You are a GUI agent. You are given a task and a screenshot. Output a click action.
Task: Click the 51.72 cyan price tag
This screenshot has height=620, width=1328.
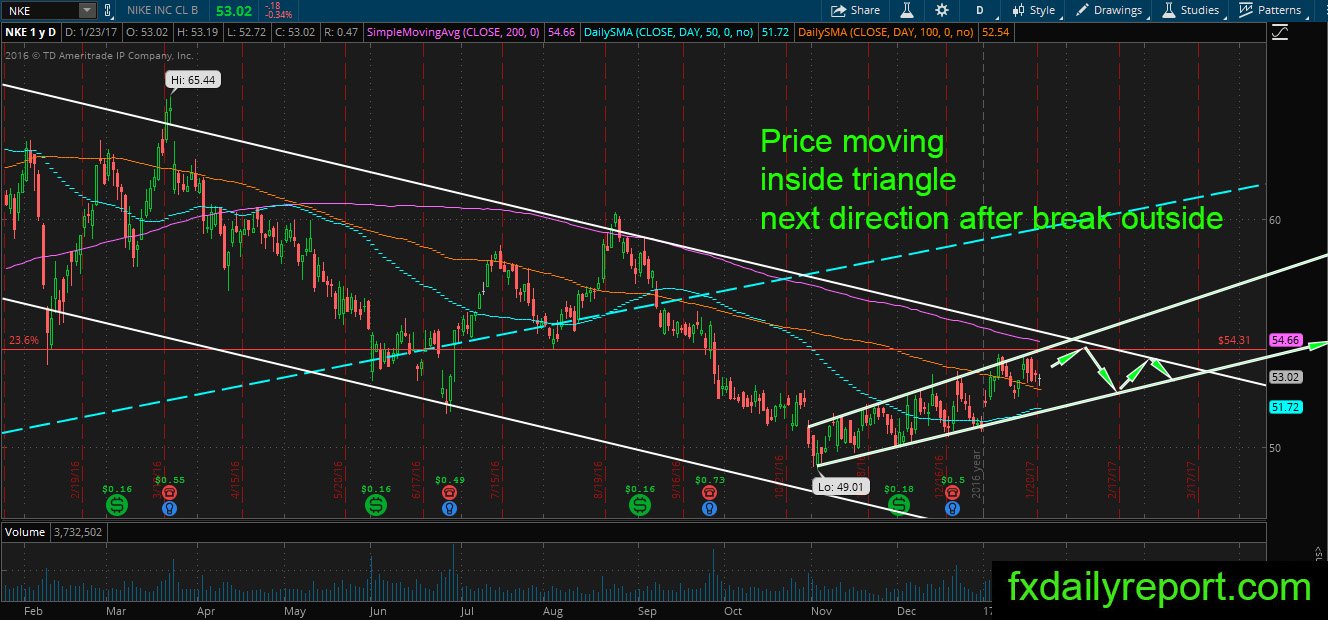point(1284,407)
